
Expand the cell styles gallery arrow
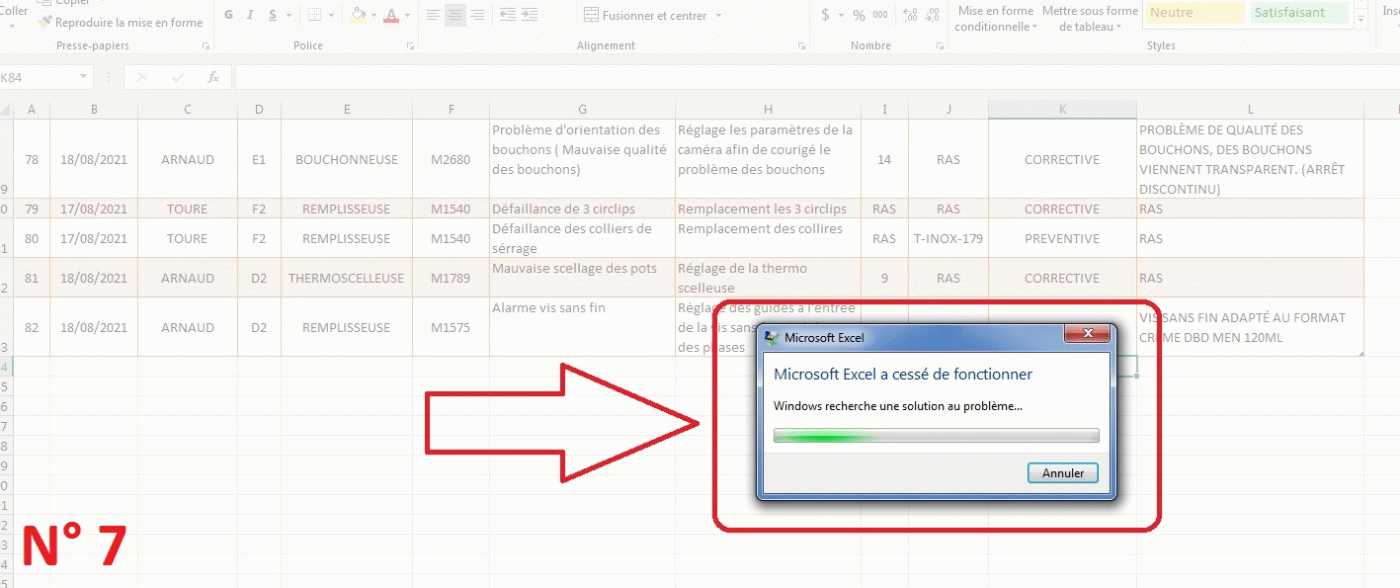[x=1359, y=20]
